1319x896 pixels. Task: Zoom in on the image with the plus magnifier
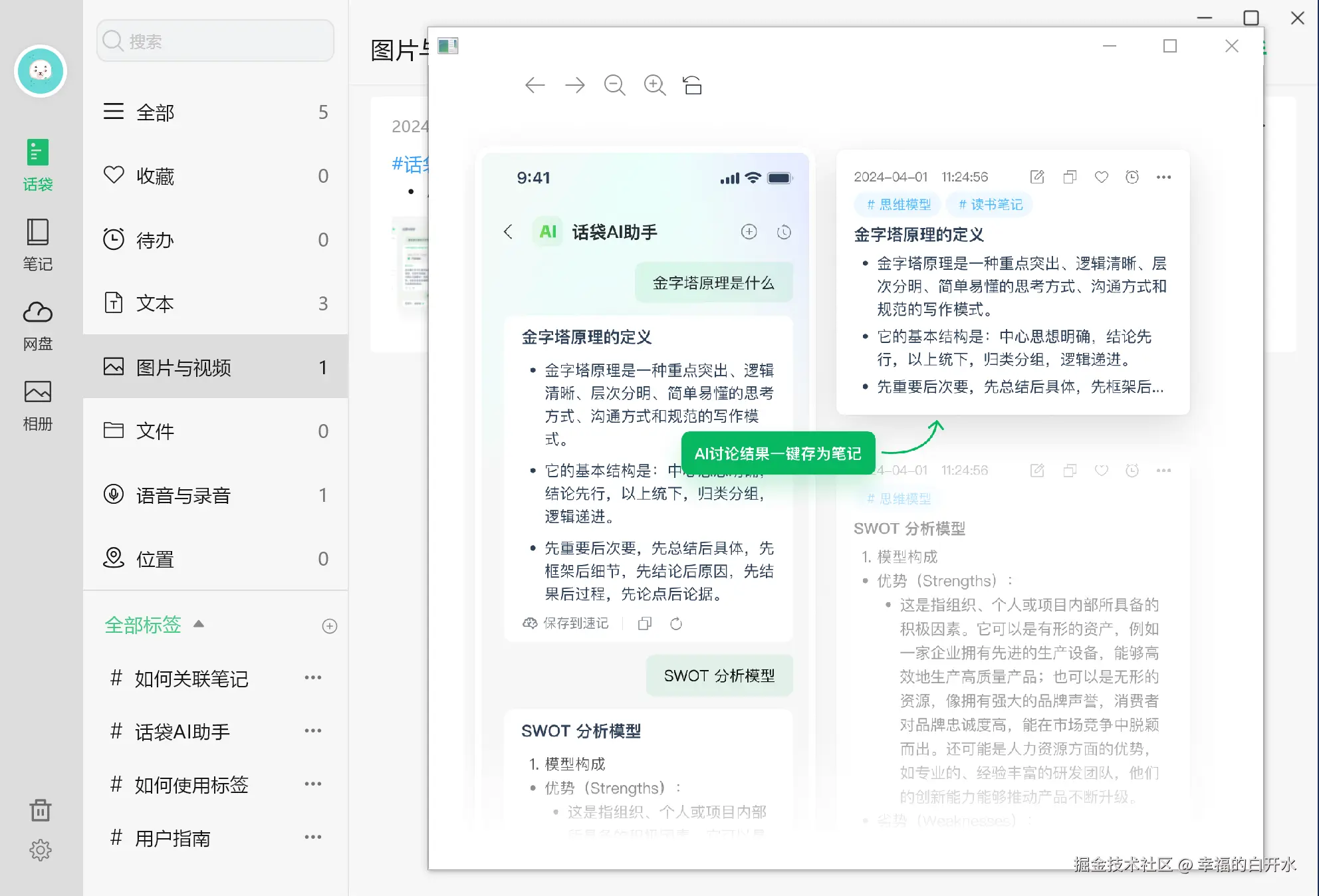[654, 85]
